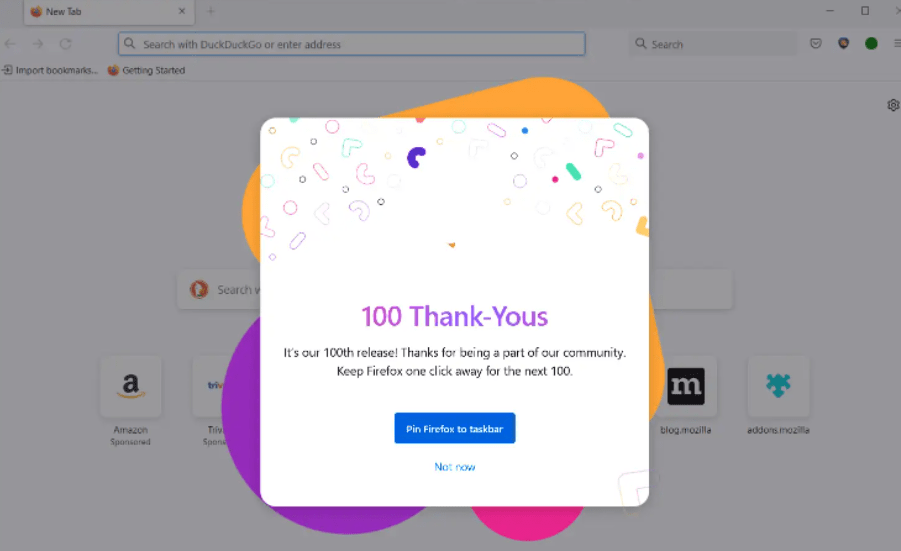Click the Pin Firefox to taskbar button
Viewport: 901px width, 551px height.
(454, 428)
